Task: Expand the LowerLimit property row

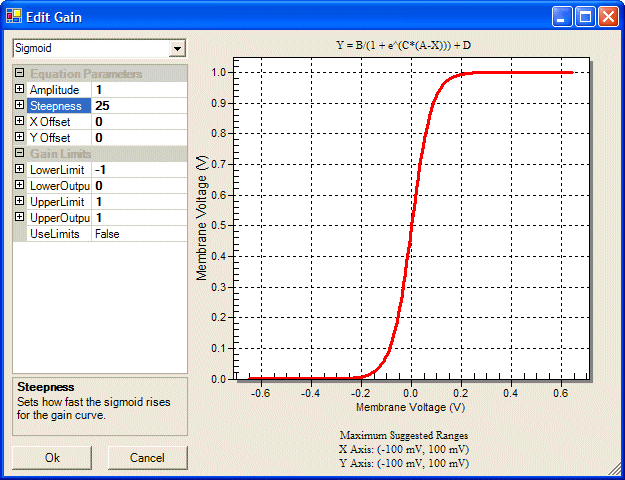Action: [20, 169]
